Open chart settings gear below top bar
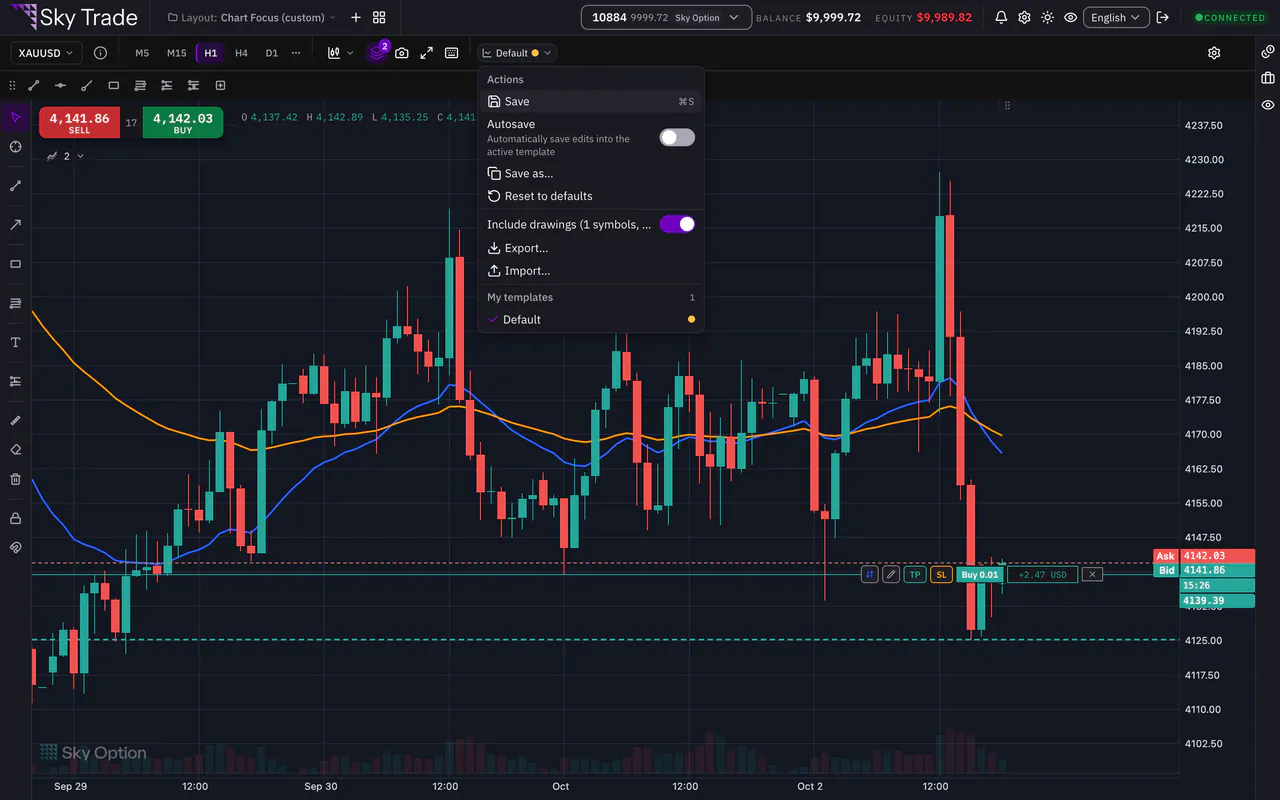 pos(1214,53)
